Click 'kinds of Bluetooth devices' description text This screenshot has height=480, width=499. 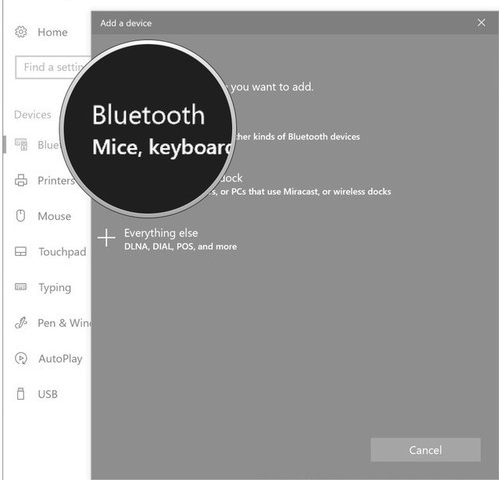[x=307, y=137]
